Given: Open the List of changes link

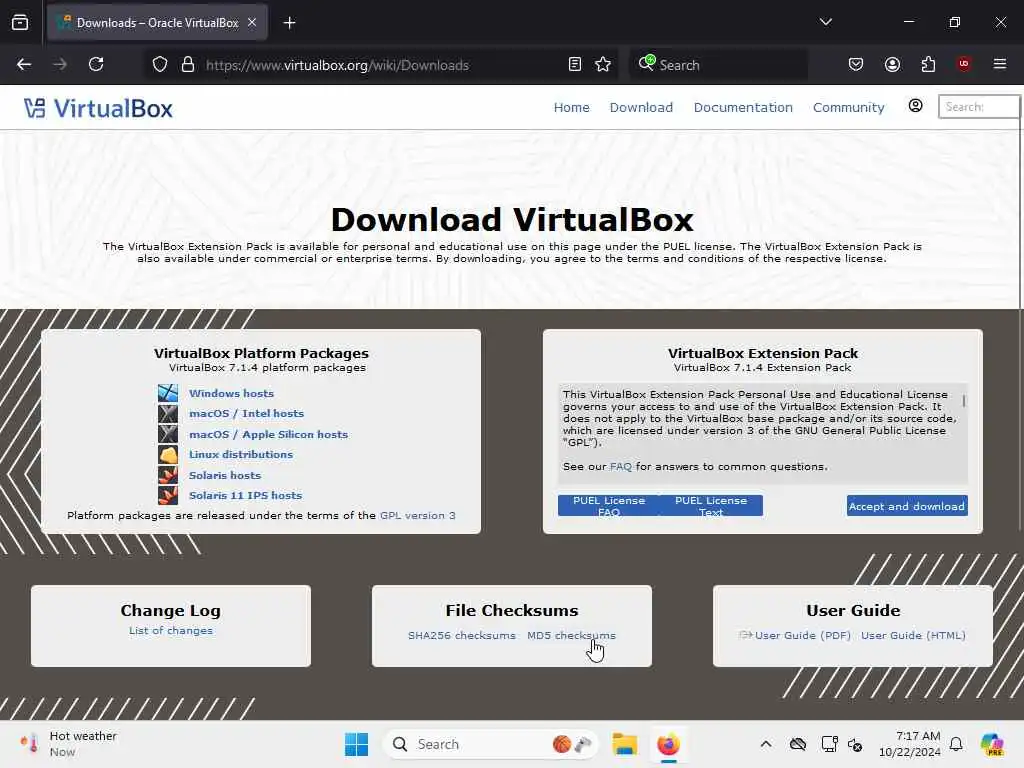Looking at the screenshot, I should point(170,630).
